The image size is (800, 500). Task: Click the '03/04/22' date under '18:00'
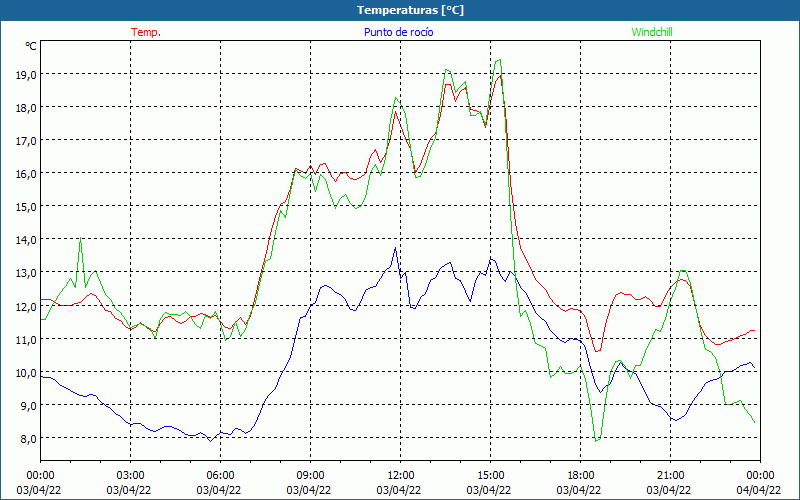579,490
